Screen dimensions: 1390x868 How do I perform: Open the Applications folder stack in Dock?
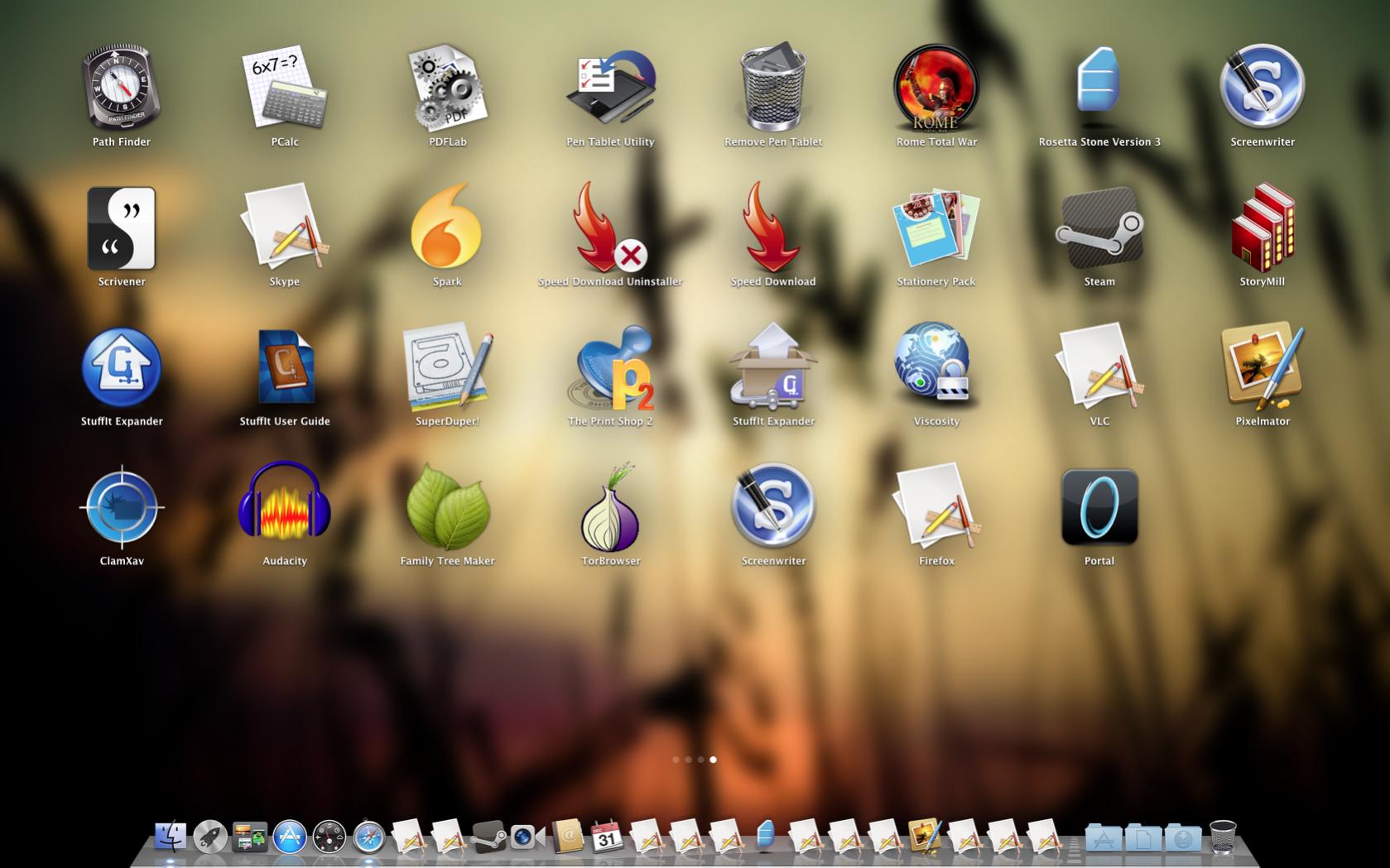point(1103,837)
